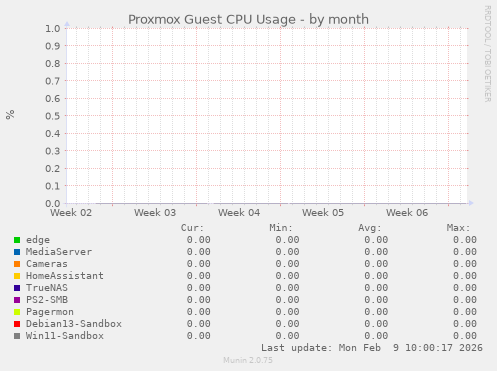Click the 'Max:' column header
Viewport: 497px width, 371px height.
pyautogui.click(x=458, y=228)
